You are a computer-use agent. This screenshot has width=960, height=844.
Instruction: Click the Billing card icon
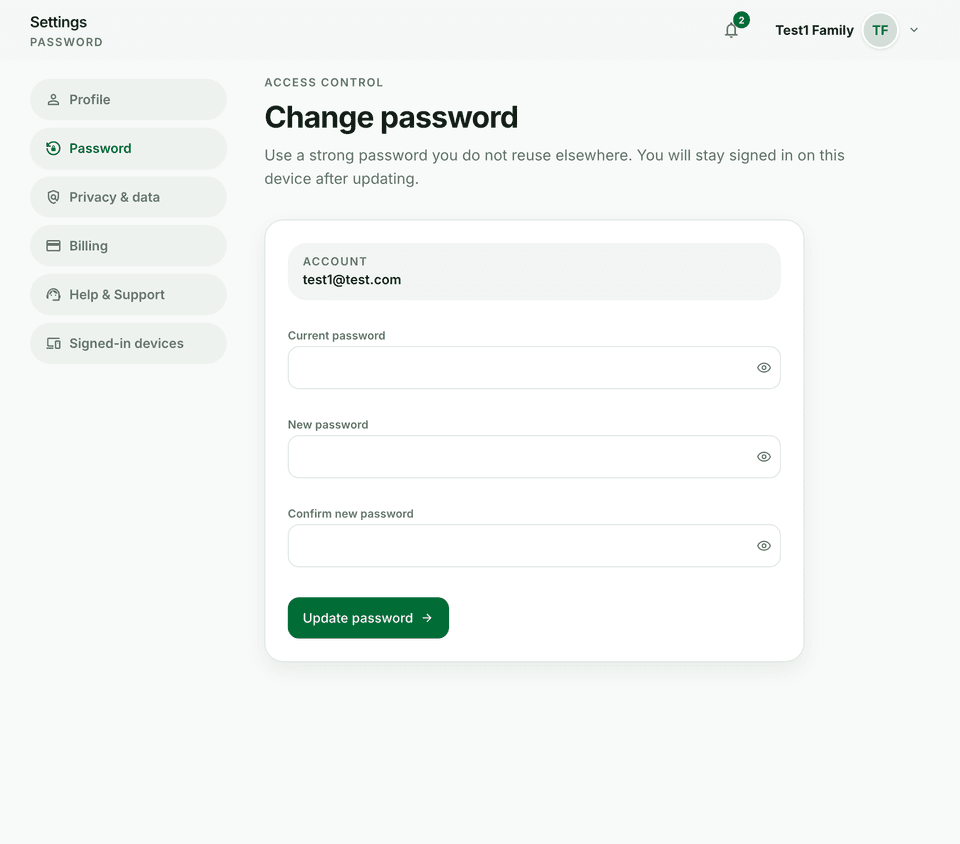(x=53, y=245)
